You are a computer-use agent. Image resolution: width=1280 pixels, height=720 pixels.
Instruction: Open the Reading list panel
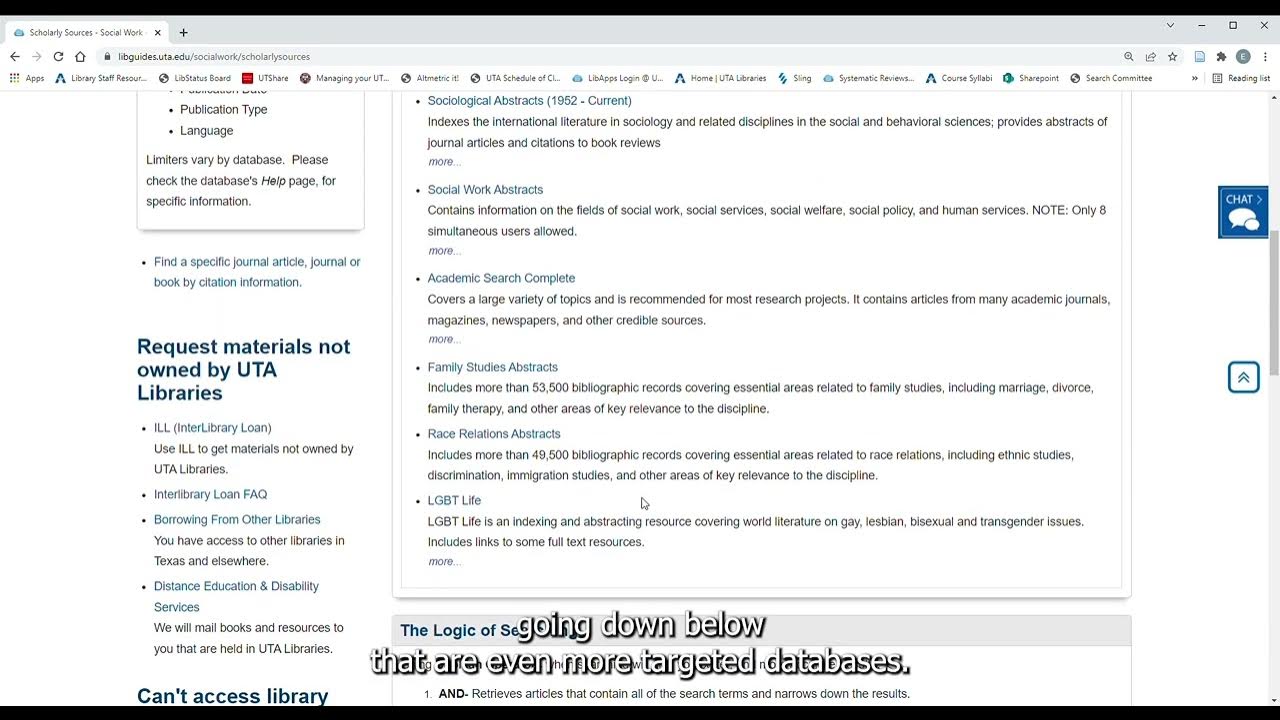coord(1241,78)
